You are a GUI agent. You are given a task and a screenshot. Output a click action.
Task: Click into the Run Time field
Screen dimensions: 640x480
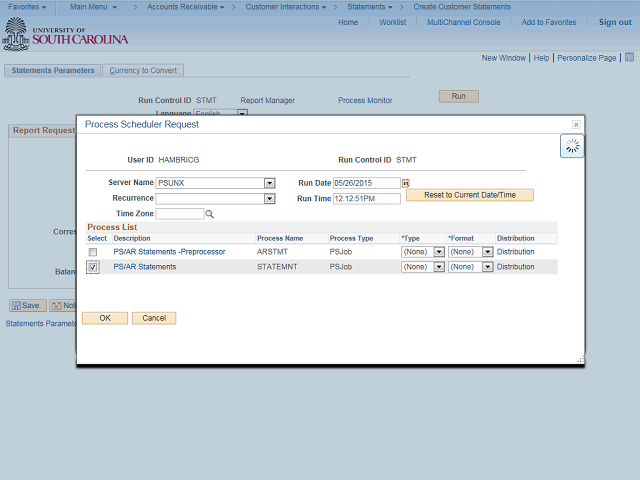(x=367, y=199)
